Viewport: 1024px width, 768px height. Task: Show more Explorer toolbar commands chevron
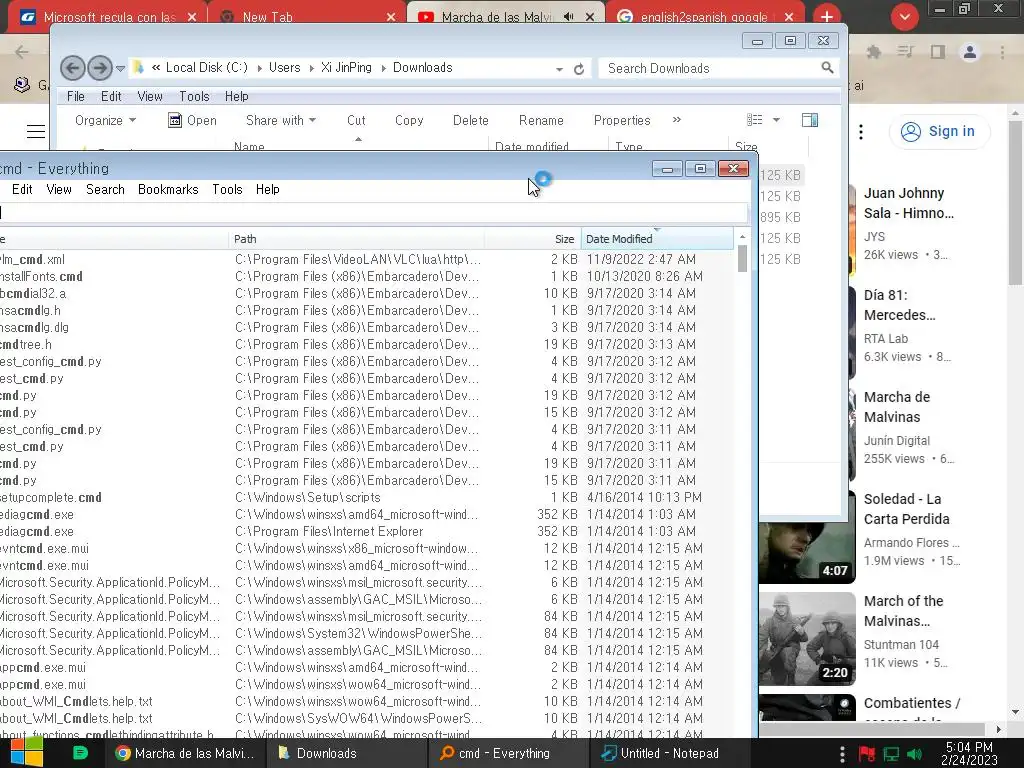point(677,120)
